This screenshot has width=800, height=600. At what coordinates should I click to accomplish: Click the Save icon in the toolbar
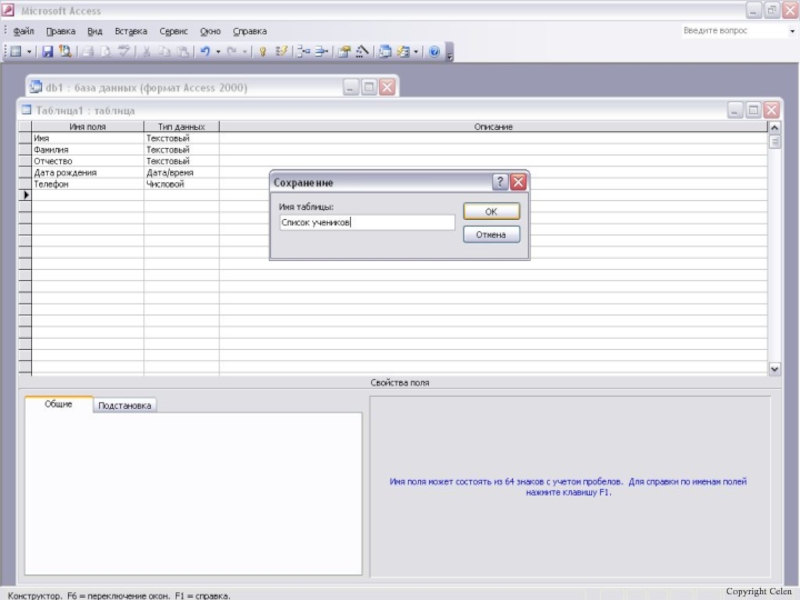pos(47,51)
